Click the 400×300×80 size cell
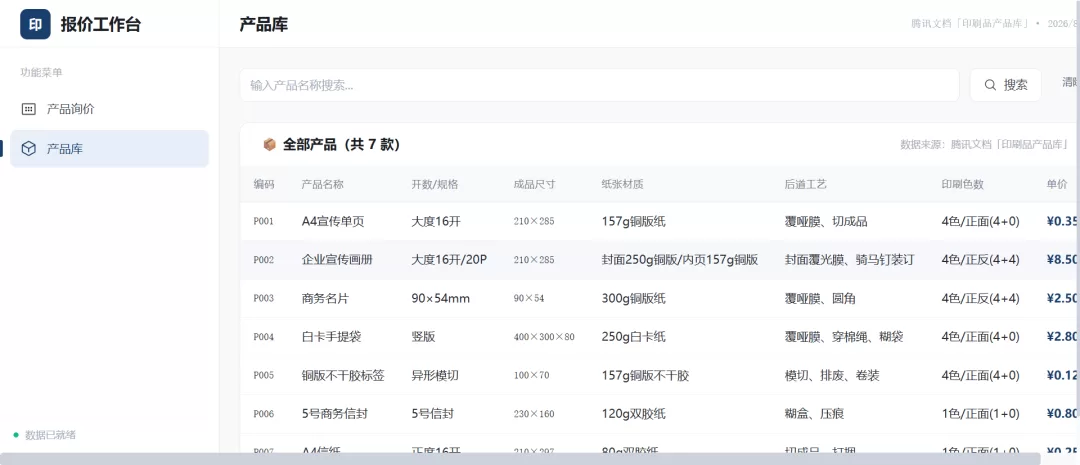Screen dimensions: 1080x465 pos(544,338)
